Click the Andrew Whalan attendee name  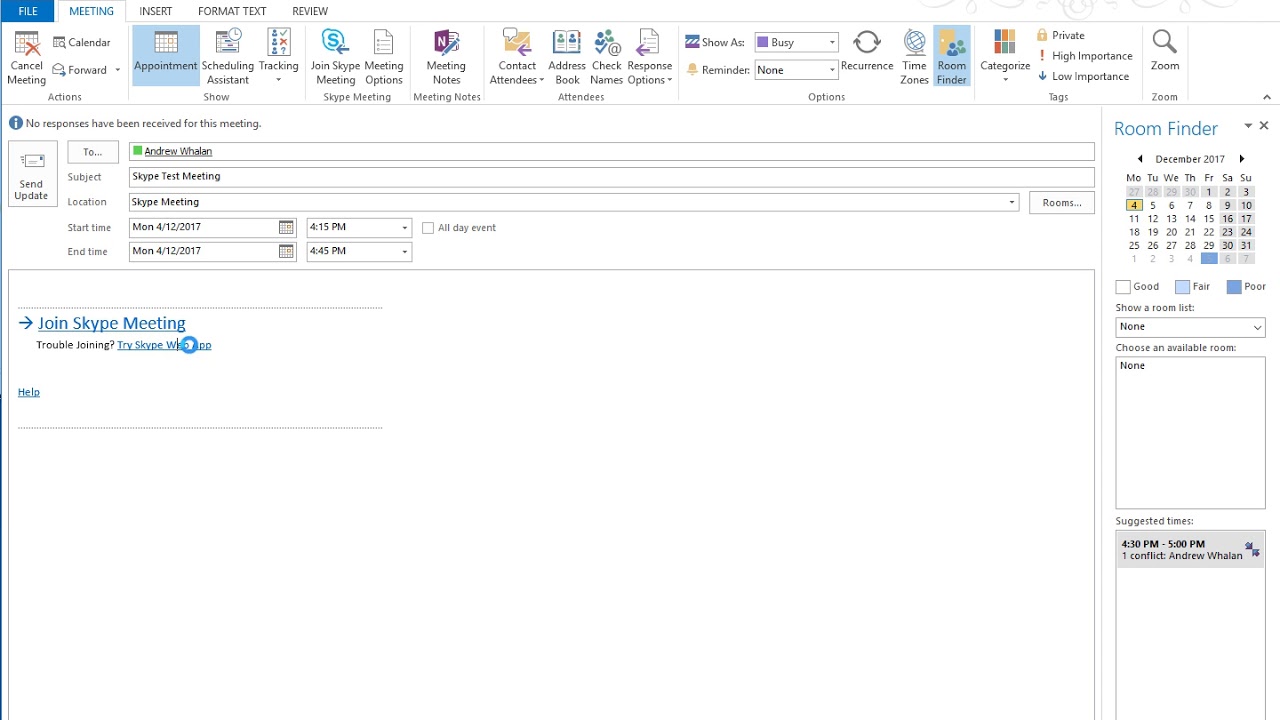coord(178,151)
